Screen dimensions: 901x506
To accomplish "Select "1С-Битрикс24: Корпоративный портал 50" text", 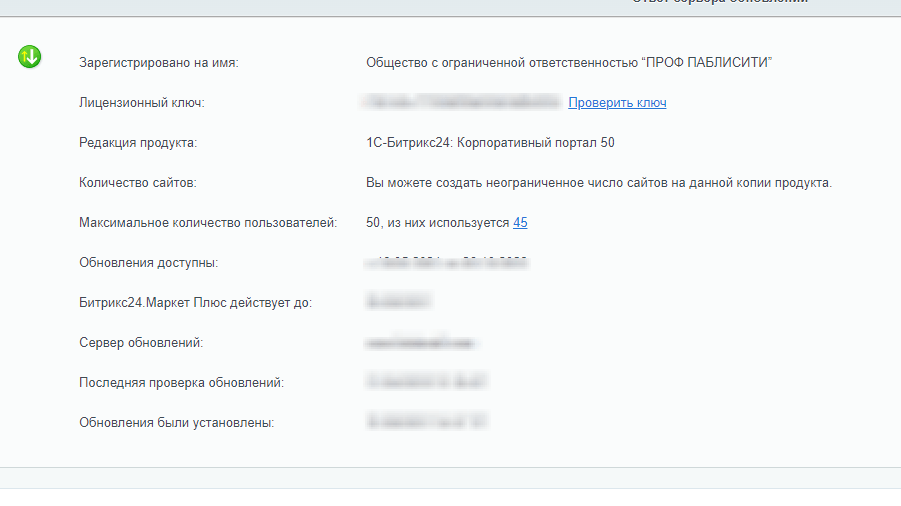I will [x=490, y=142].
